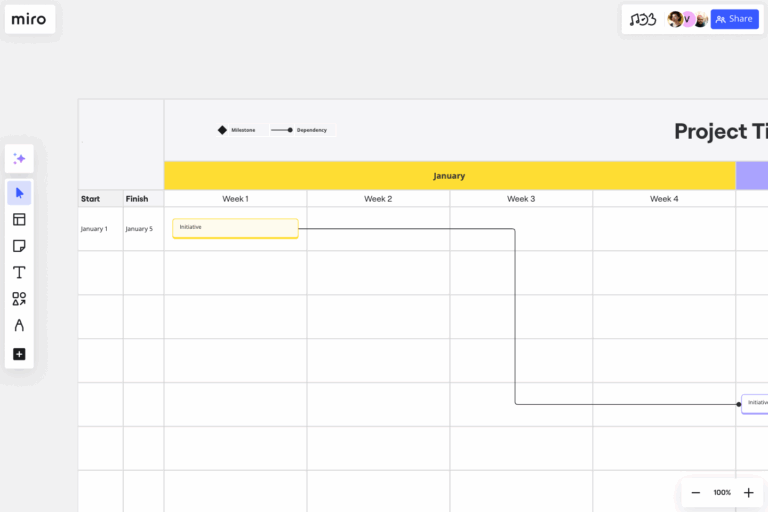This screenshot has width=768, height=512.
Task: Open the activities and reactions icon
Action: click(x=643, y=19)
